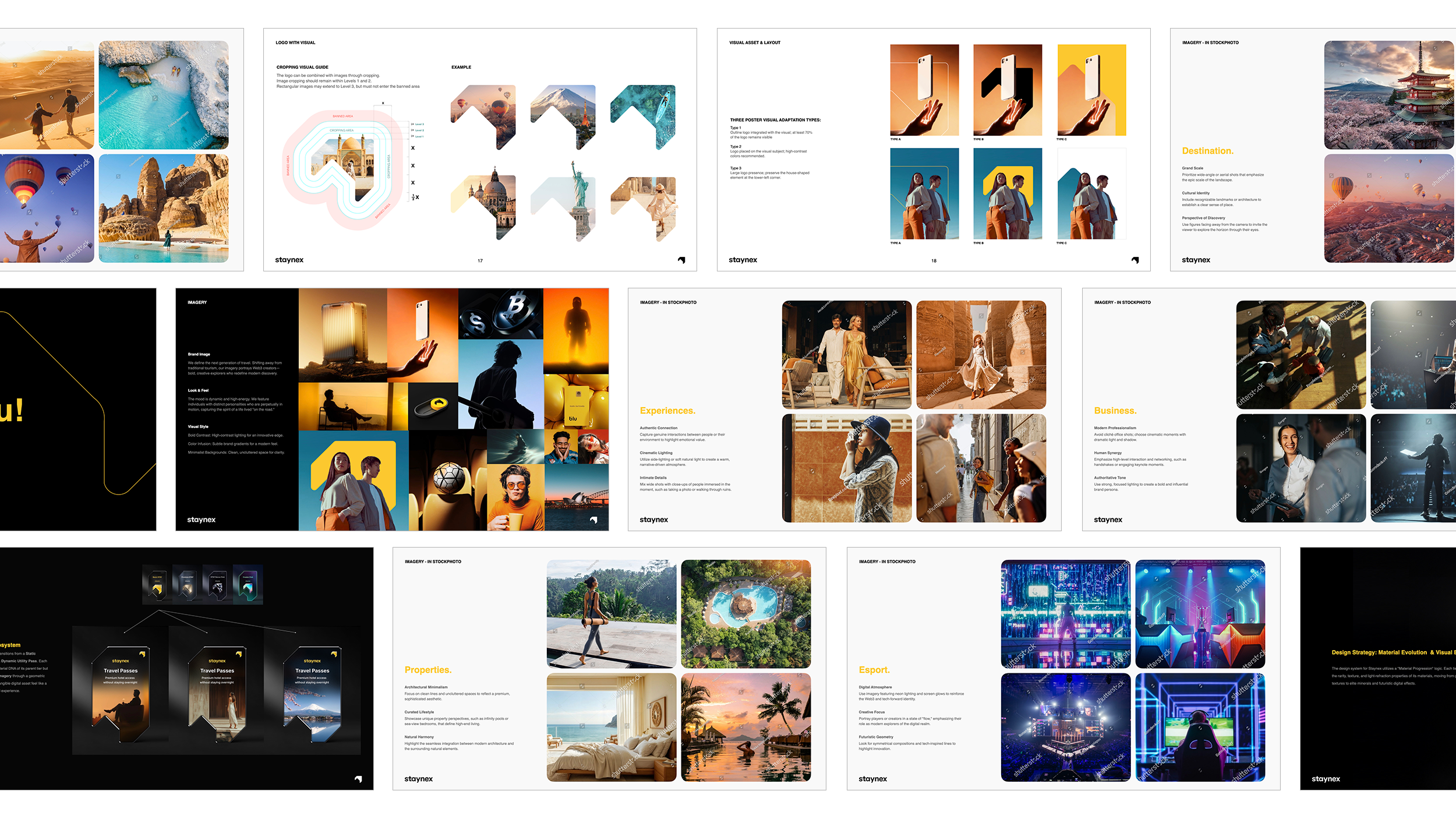Image resolution: width=1456 pixels, height=819 pixels.
Task: Click the aerial kayak logo-cropped example
Action: [643, 117]
